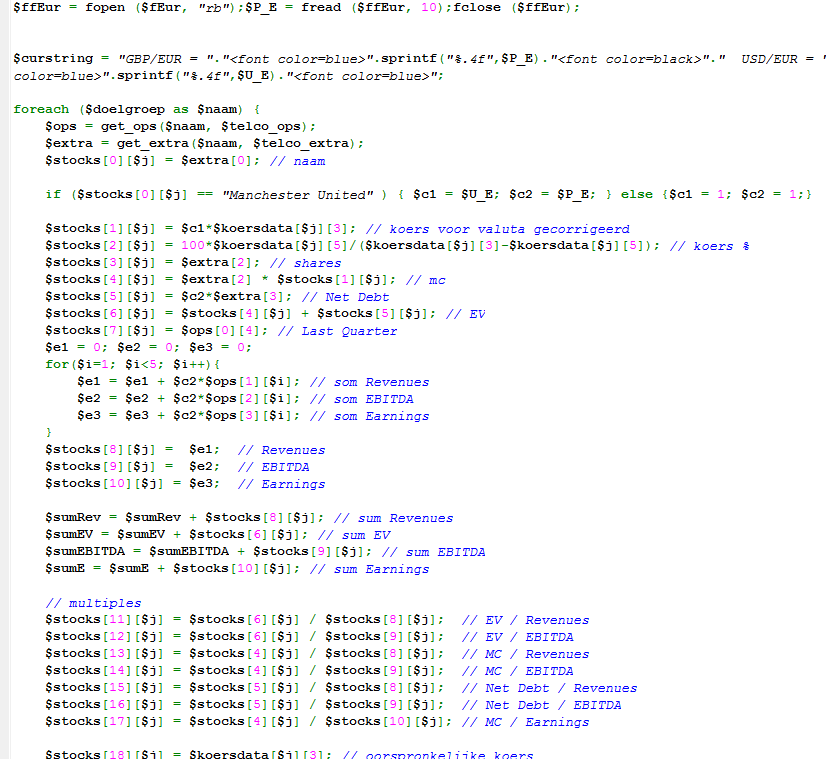Screen dimensions: 826x759
Task: Click the closing brace of the for loop
Action: point(49,432)
